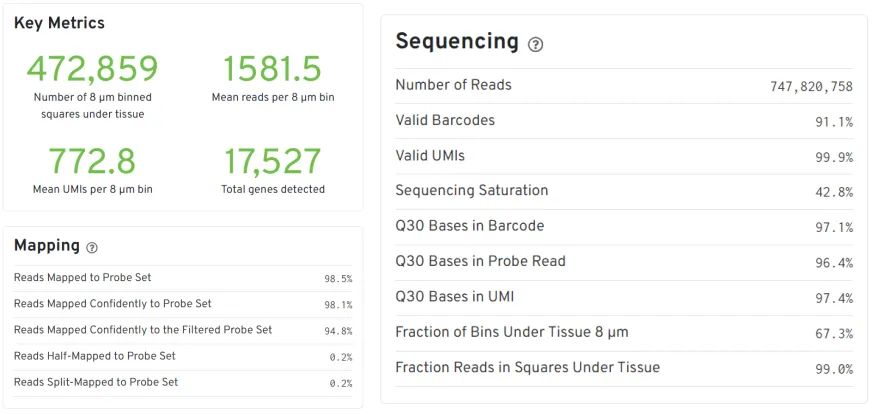Select the Sequencing Saturation row

(x=624, y=191)
